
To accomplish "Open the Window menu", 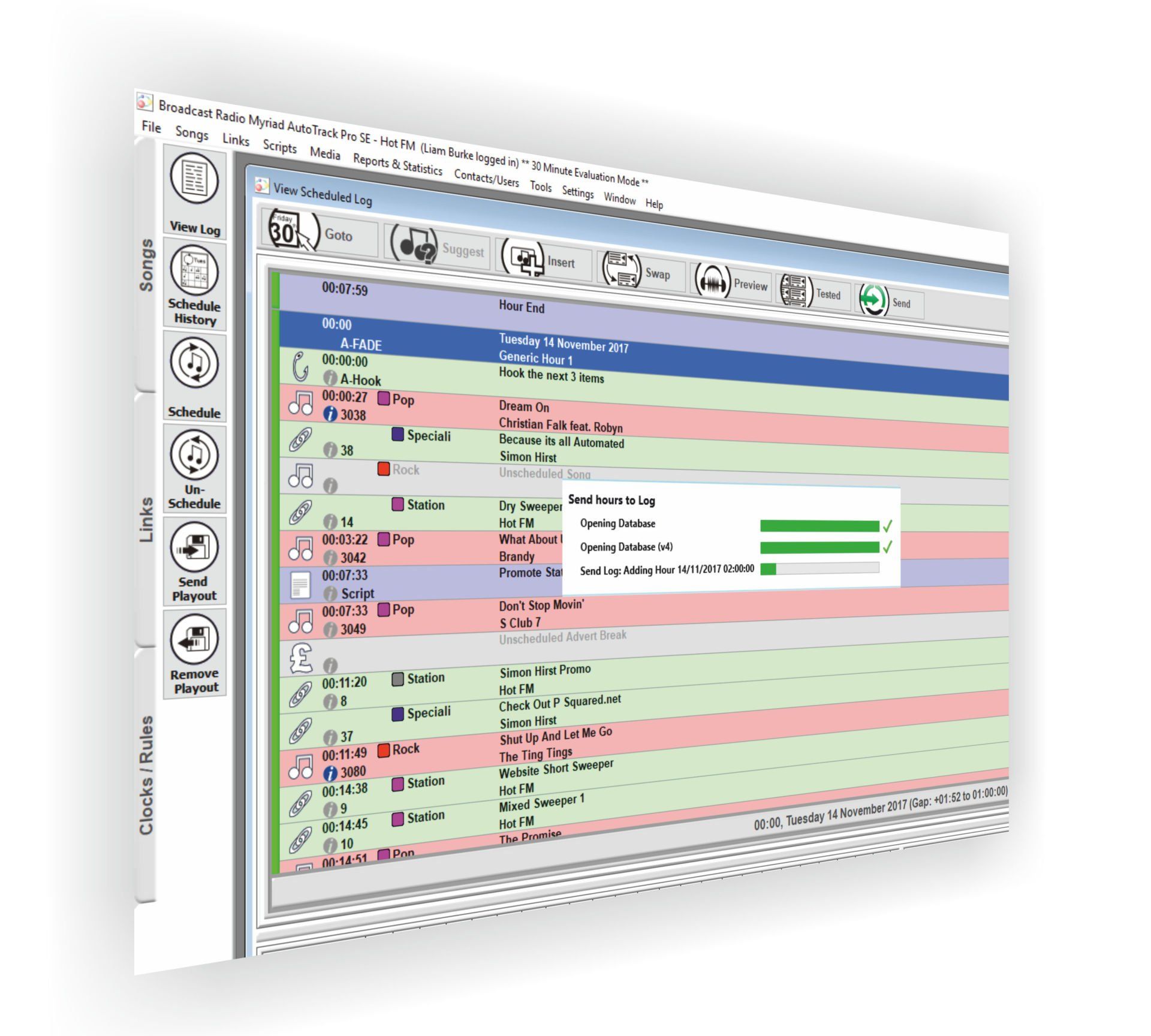I will (x=619, y=198).
